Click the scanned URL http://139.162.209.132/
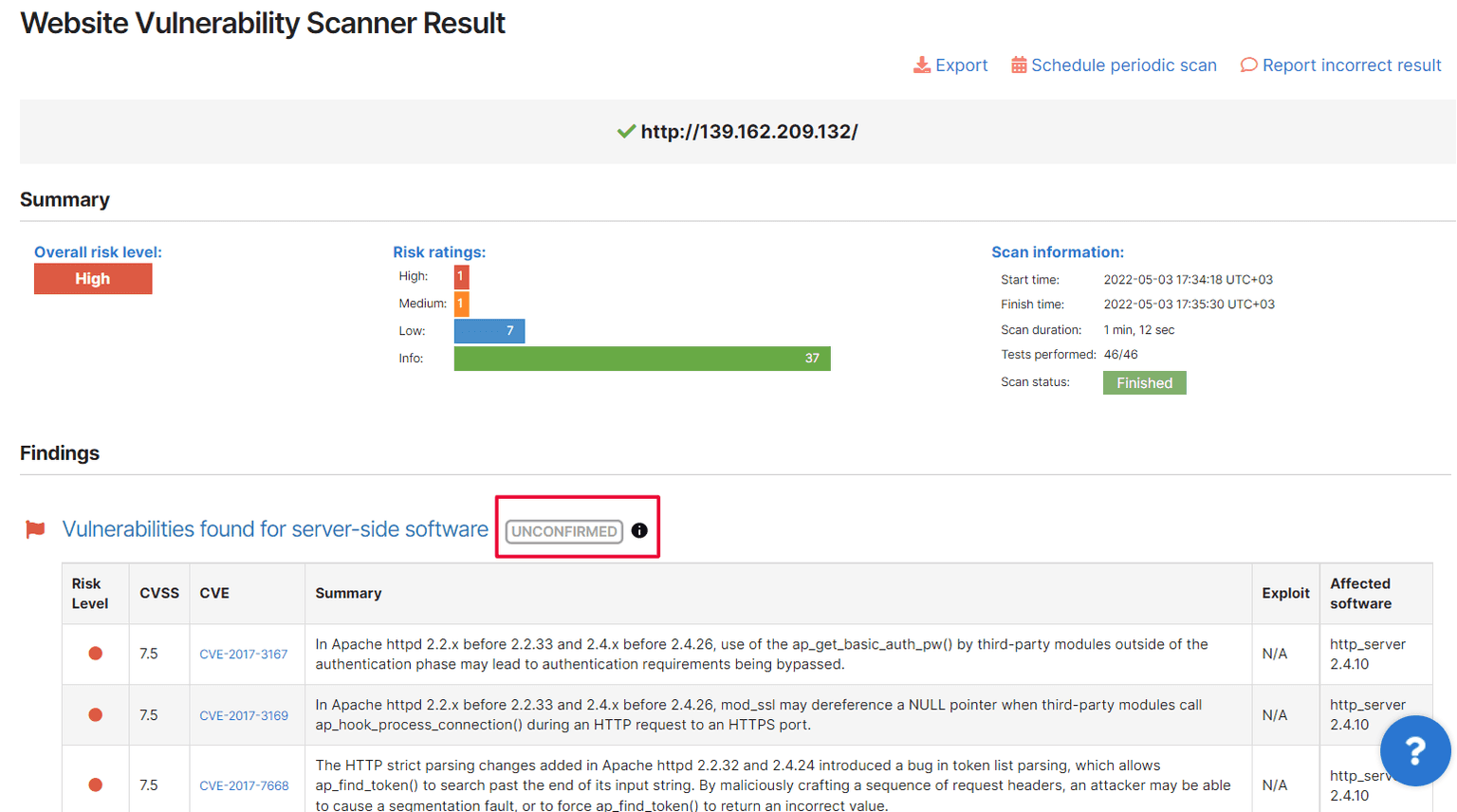The image size is (1457, 812). [x=749, y=131]
